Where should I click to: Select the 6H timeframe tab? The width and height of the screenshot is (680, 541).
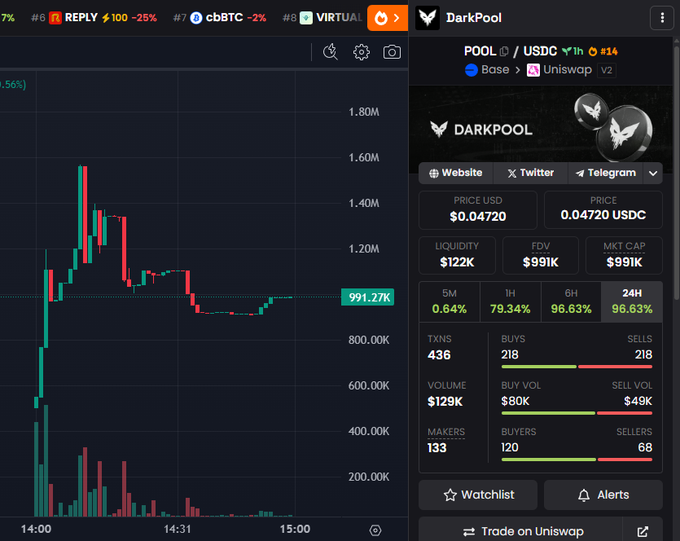coord(571,302)
